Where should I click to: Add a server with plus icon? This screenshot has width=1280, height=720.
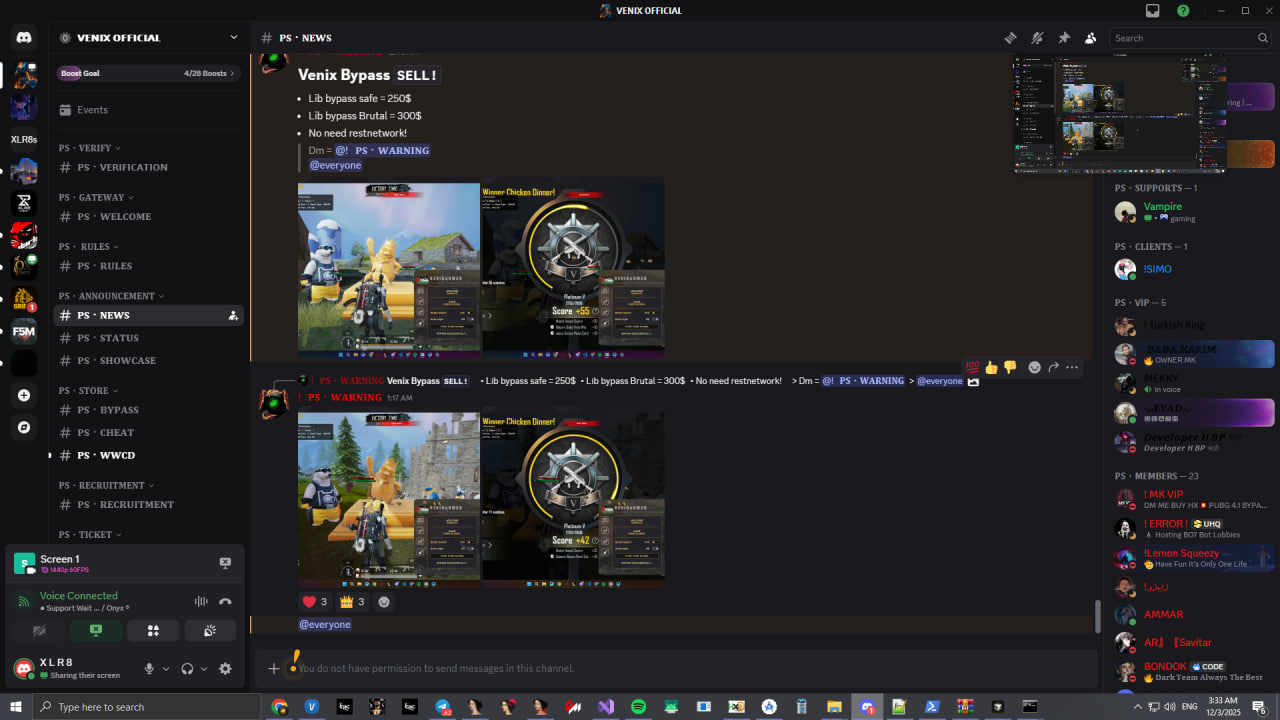pos(24,395)
